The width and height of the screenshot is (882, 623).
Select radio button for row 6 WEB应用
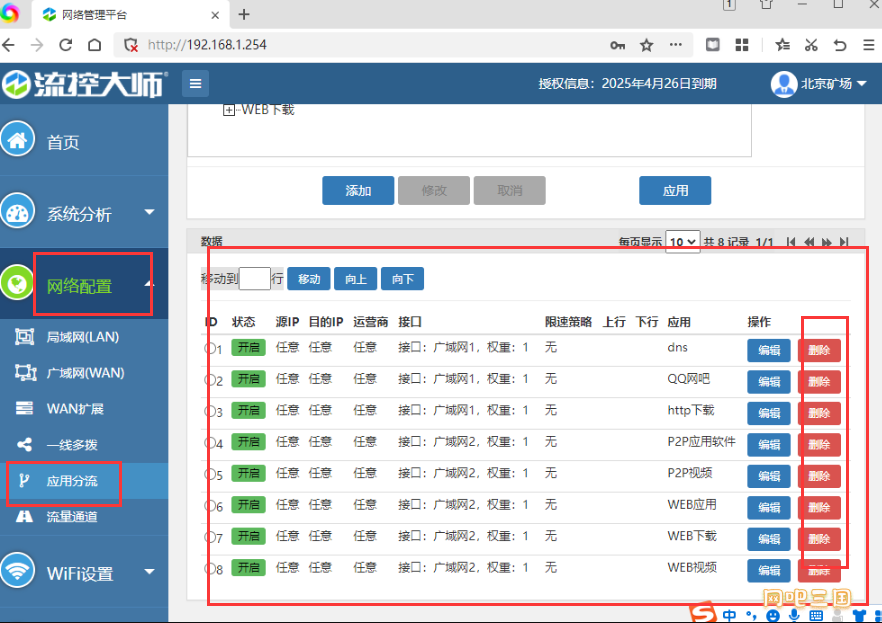pos(210,506)
